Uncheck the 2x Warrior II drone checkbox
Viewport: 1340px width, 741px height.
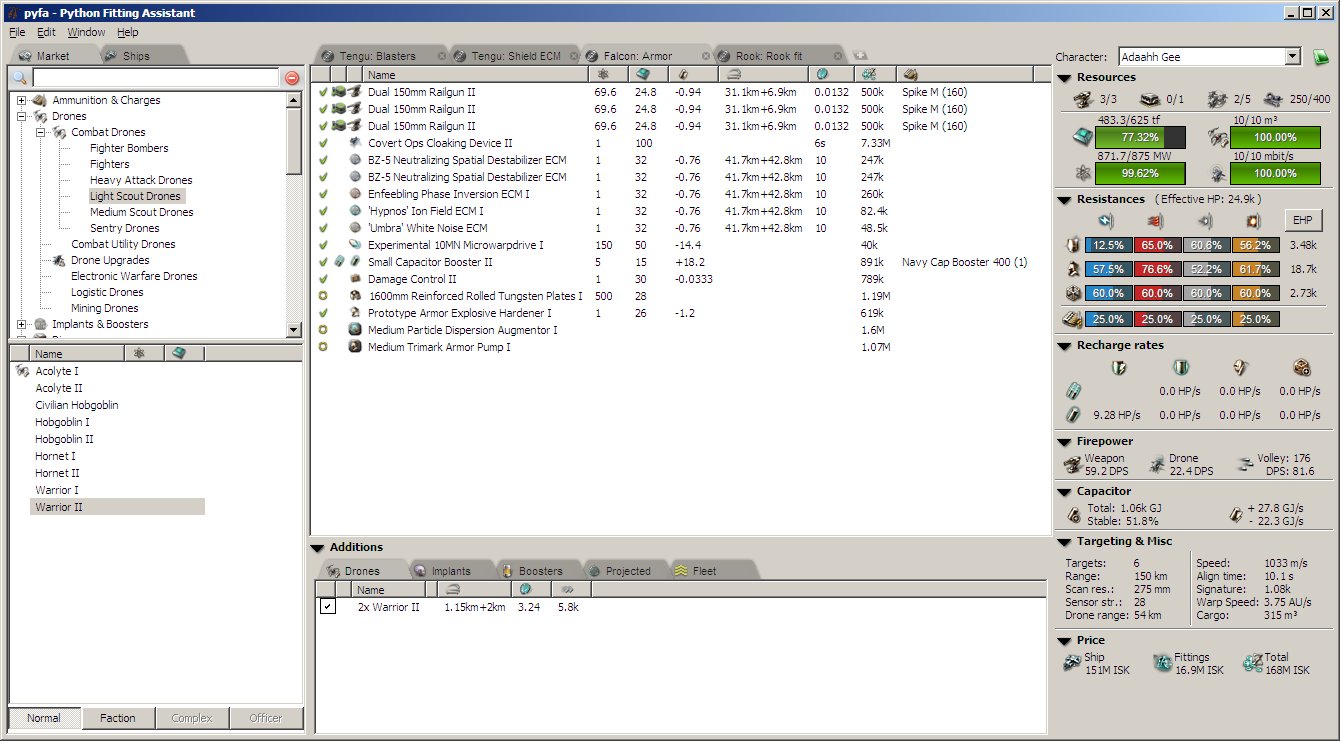pyautogui.click(x=328, y=607)
